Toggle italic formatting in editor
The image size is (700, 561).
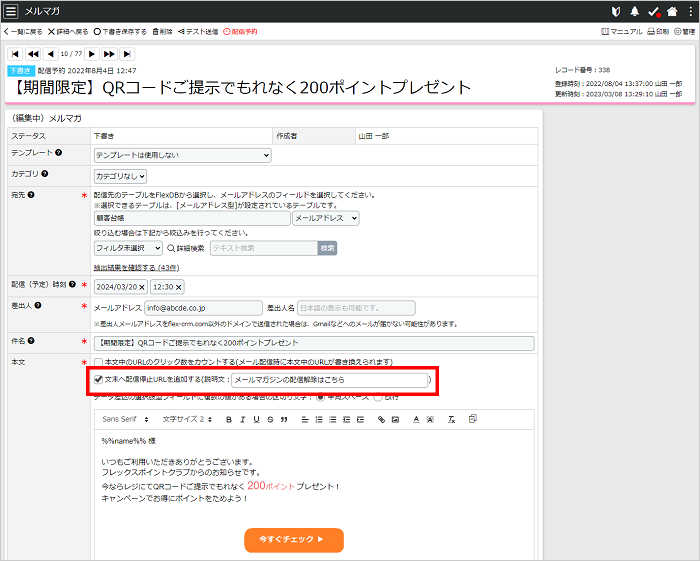(x=242, y=420)
